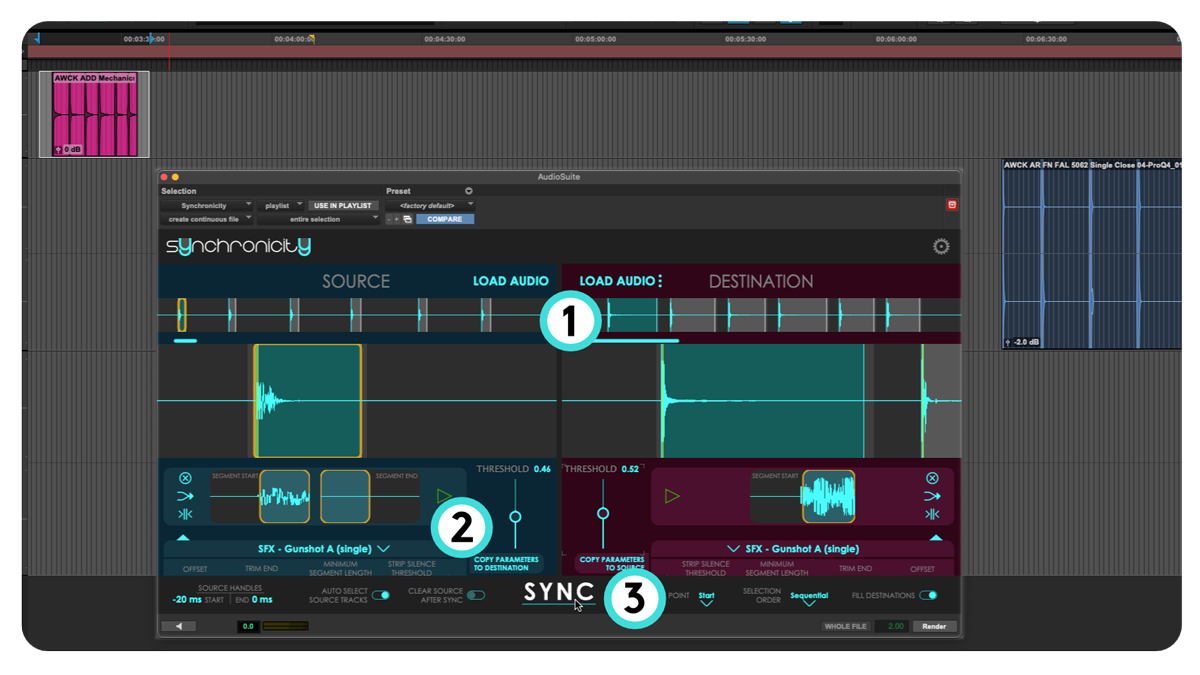Click destination Load Audio options dots
This screenshot has width=1200, height=675.
(x=660, y=281)
